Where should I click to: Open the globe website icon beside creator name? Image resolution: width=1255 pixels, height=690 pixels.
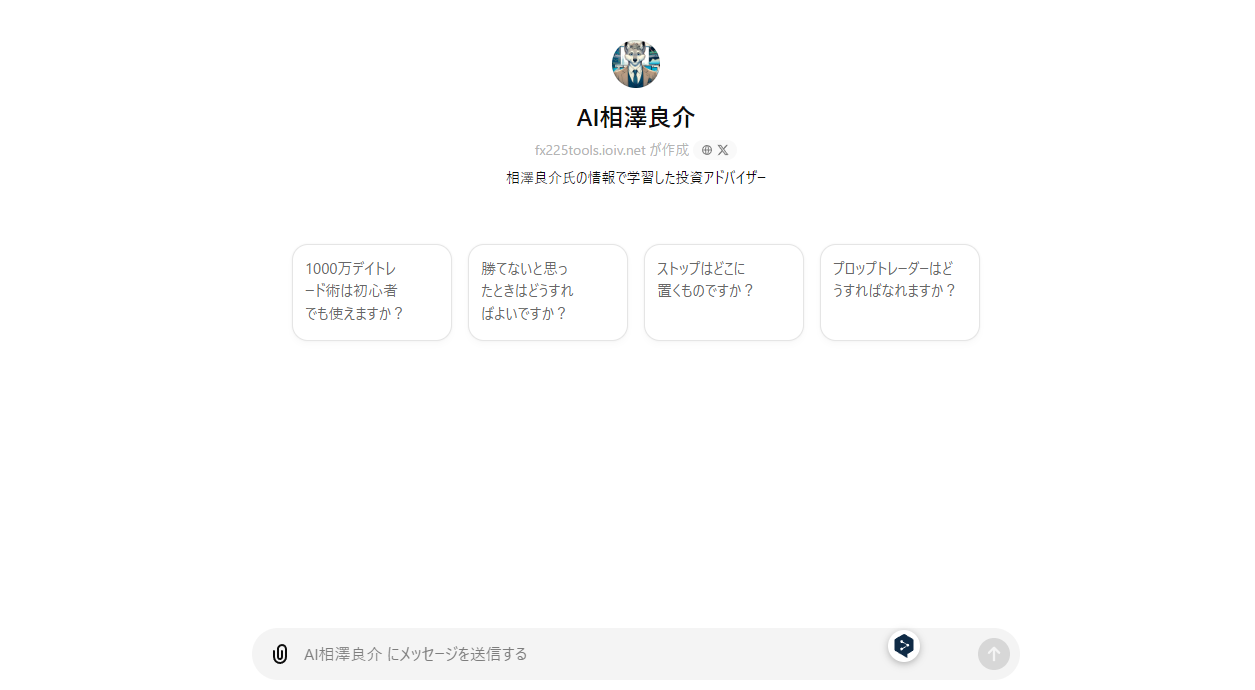point(707,150)
